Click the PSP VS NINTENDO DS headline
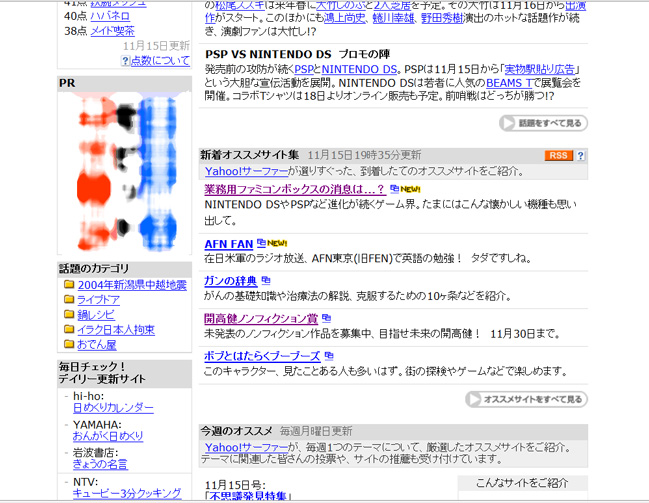Viewport: 649px width, 503px height. click(298, 54)
